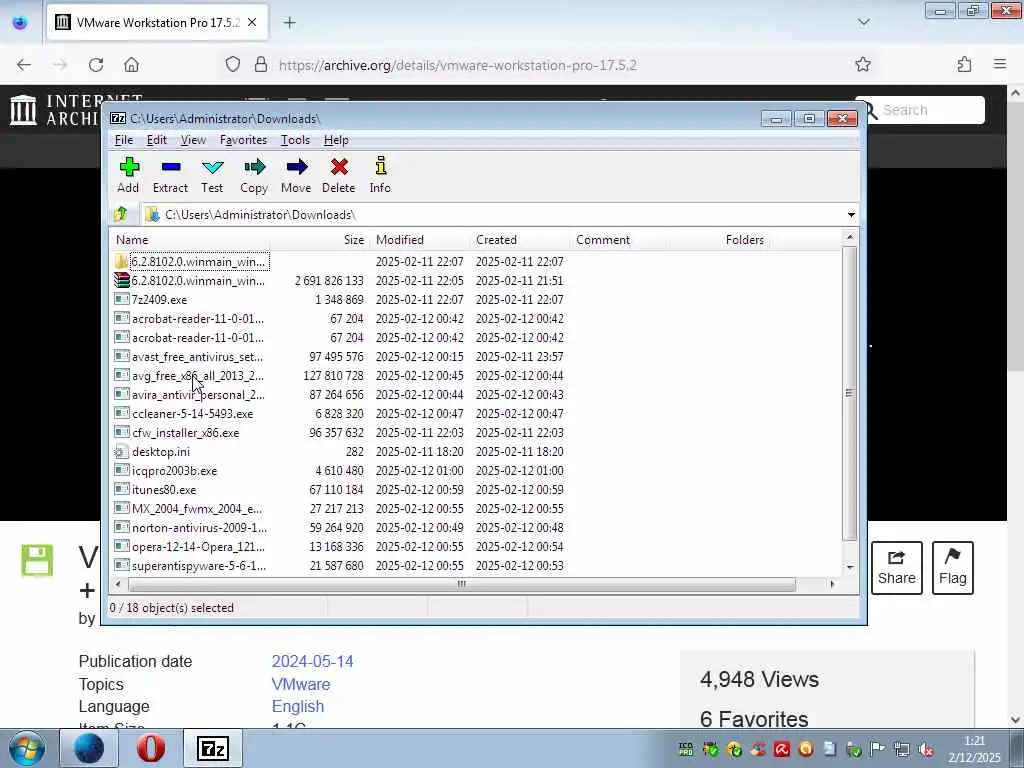Open the File menu in 7-Zip
Viewport: 1024px width, 768px height.
click(123, 140)
